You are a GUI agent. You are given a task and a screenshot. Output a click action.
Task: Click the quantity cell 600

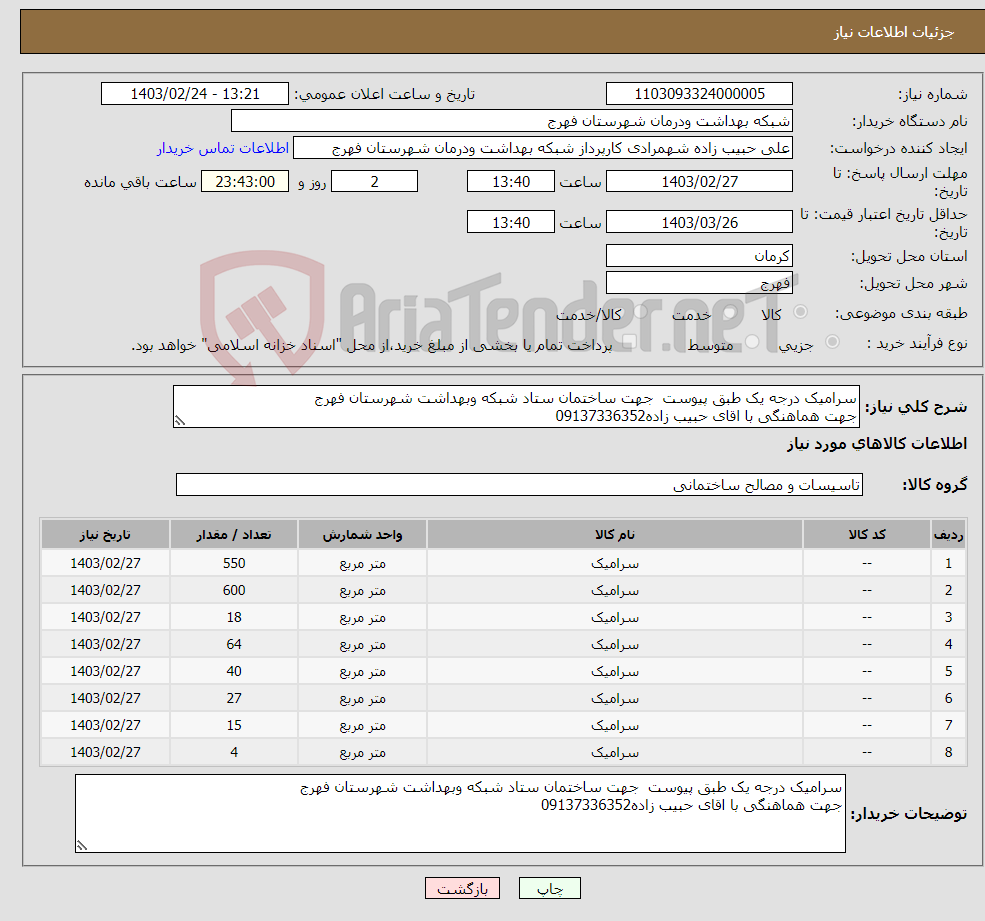(x=234, y=590)
